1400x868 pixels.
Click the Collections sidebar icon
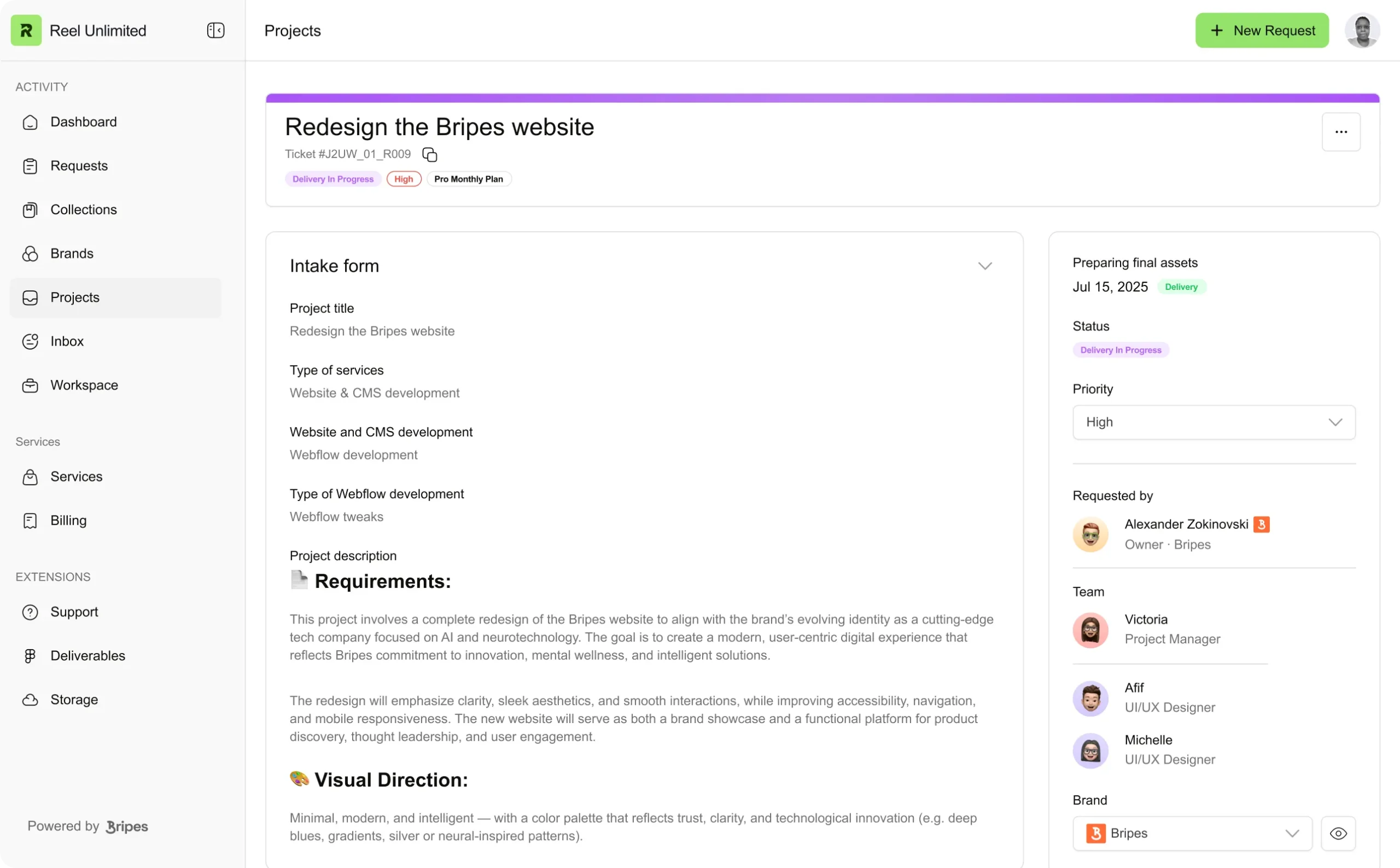pyautogui.click(x=30, y=210)
